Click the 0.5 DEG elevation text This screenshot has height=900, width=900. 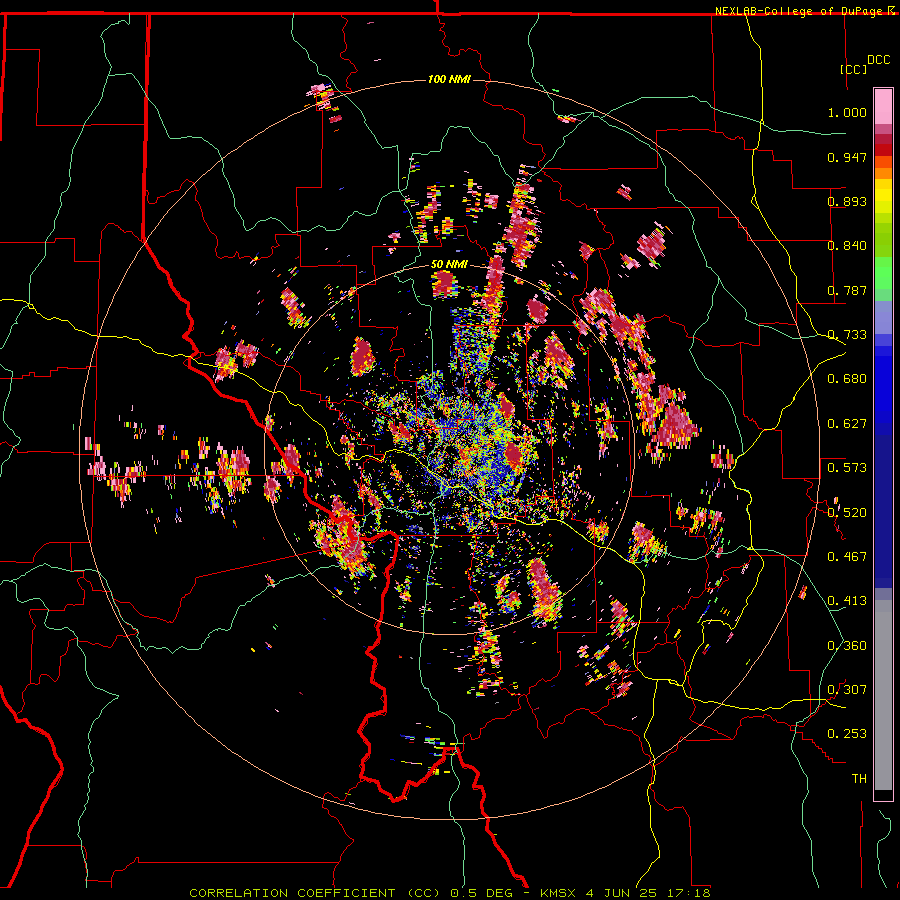pos(480,893)
